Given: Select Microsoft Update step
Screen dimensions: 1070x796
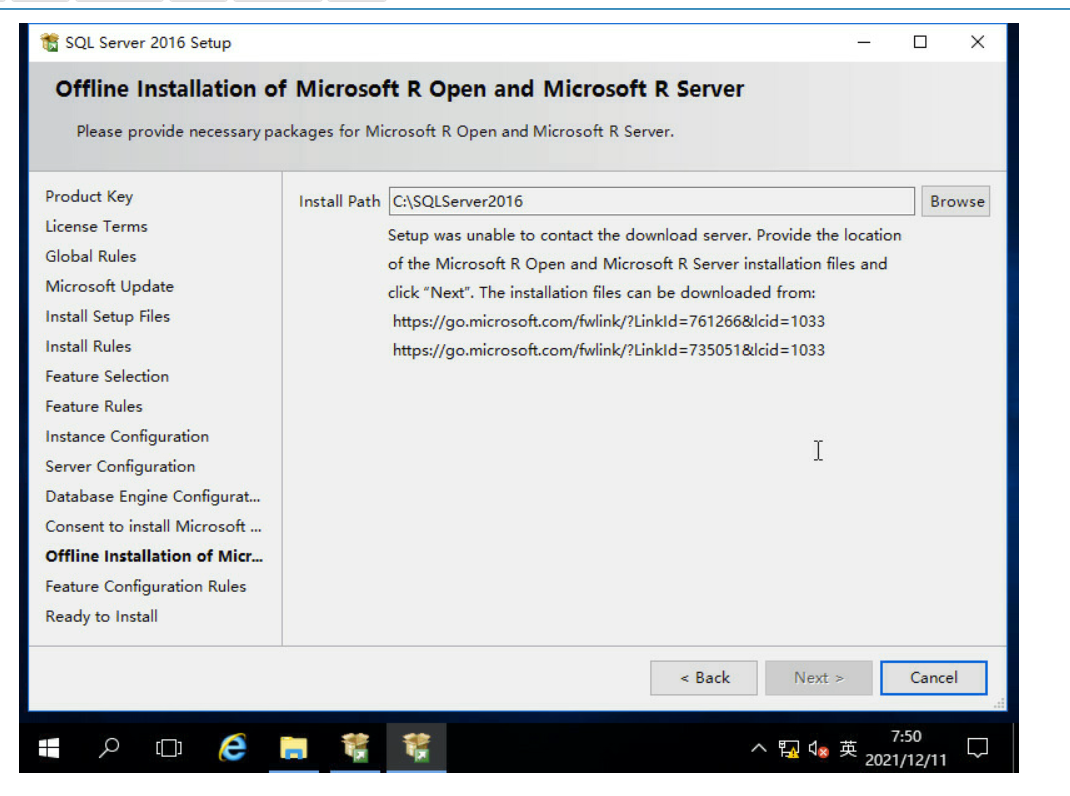Looking at the screenshot, I should coord(109,286).
